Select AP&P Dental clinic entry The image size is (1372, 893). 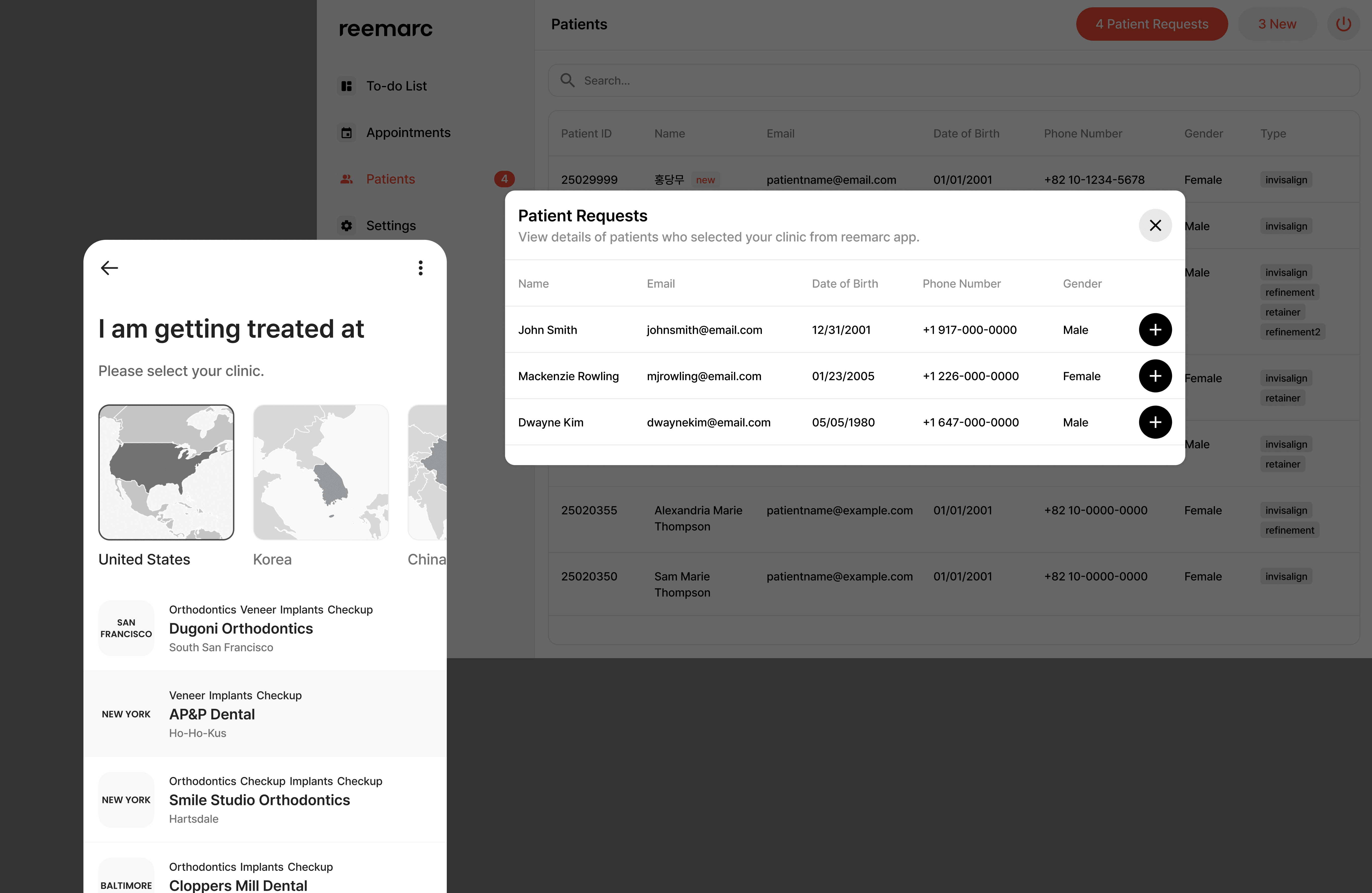tap(212, 714)
